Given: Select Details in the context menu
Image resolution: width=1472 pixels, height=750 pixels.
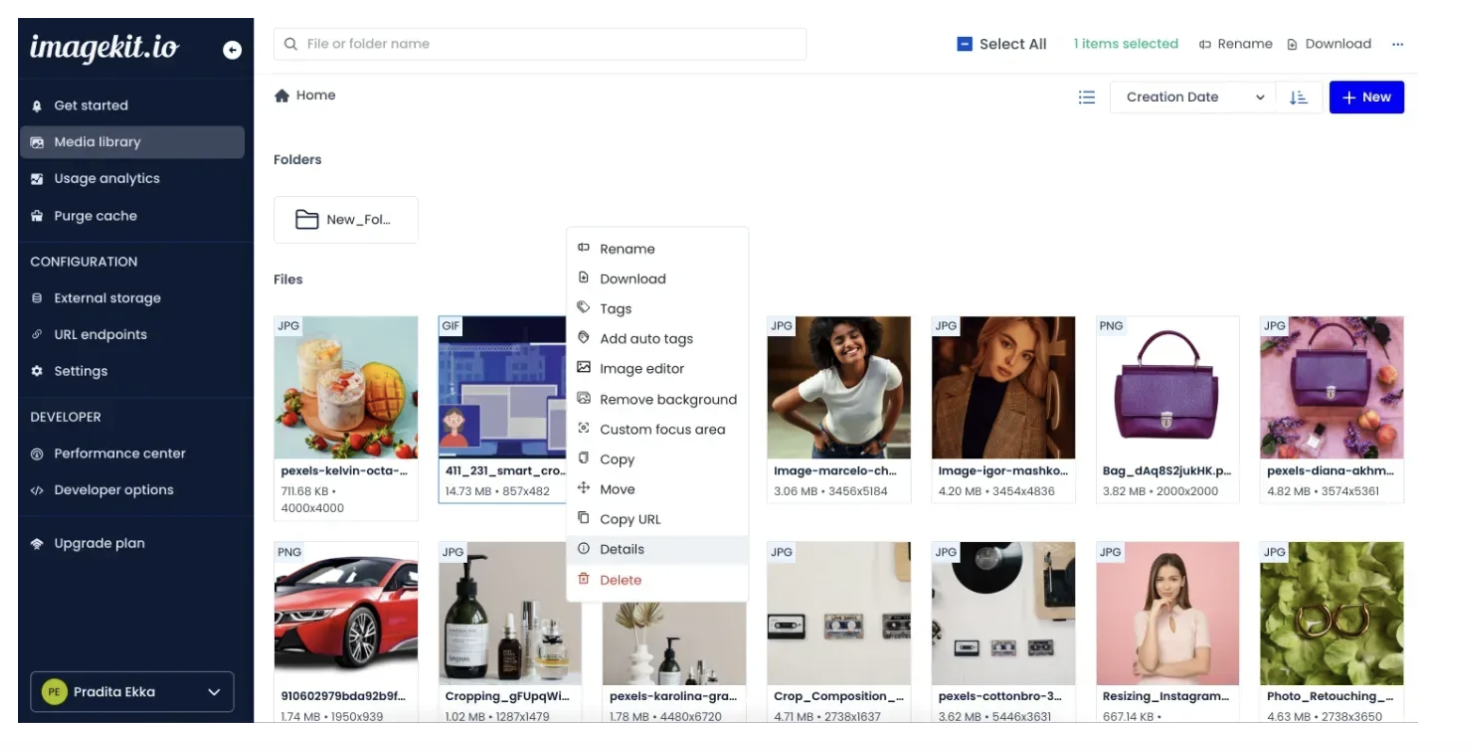Looking at the screenshot, I should pyautogui.click(x=621, y=549).
